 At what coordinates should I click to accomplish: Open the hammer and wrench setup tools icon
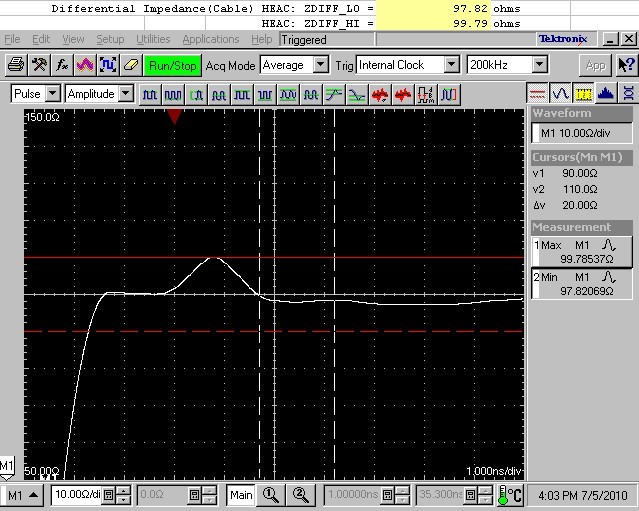pyautogui.click(x=39, y=65)
